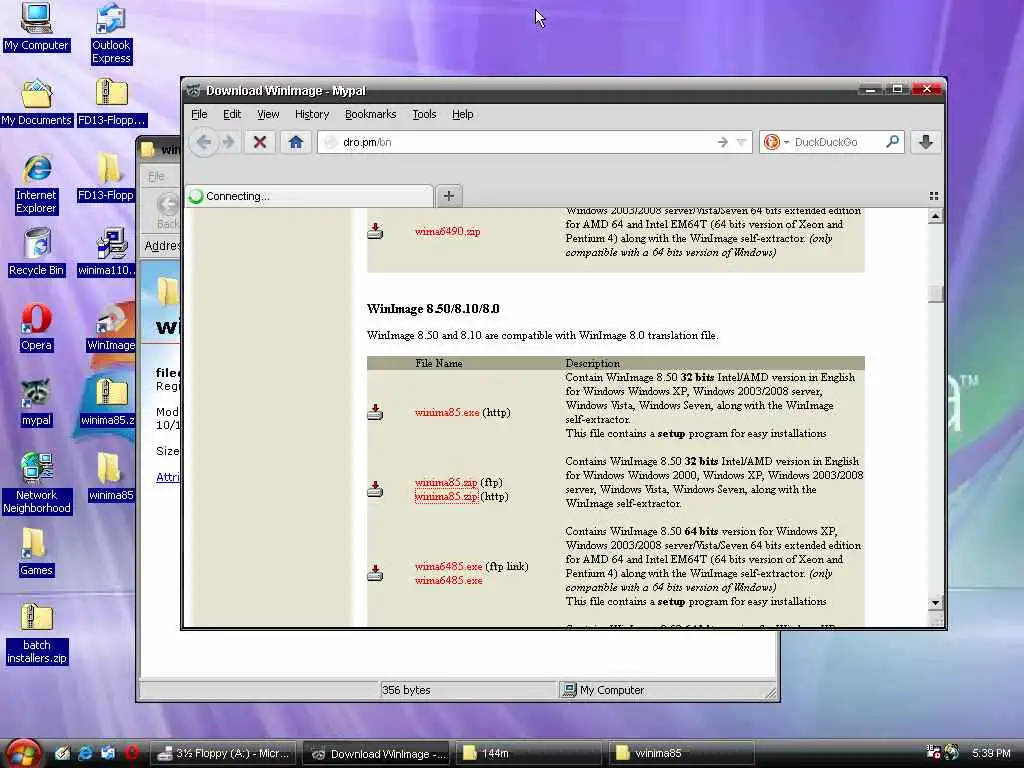Click the go arrow in the address bar
The height and width of the screenshot is (768, 1024).
pos(722,142)
